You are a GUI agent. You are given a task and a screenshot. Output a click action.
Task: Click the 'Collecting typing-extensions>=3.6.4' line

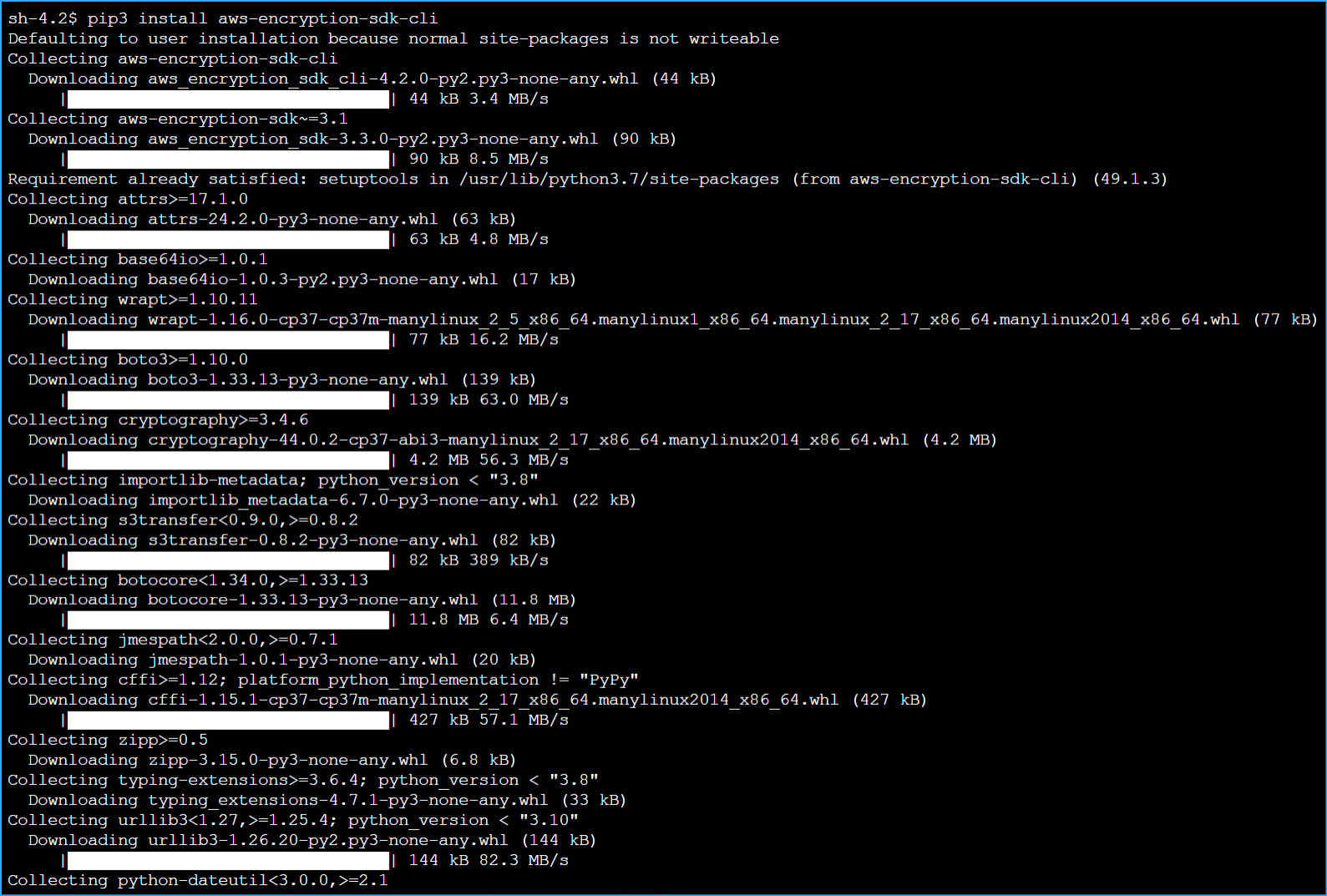coord(303,780)
